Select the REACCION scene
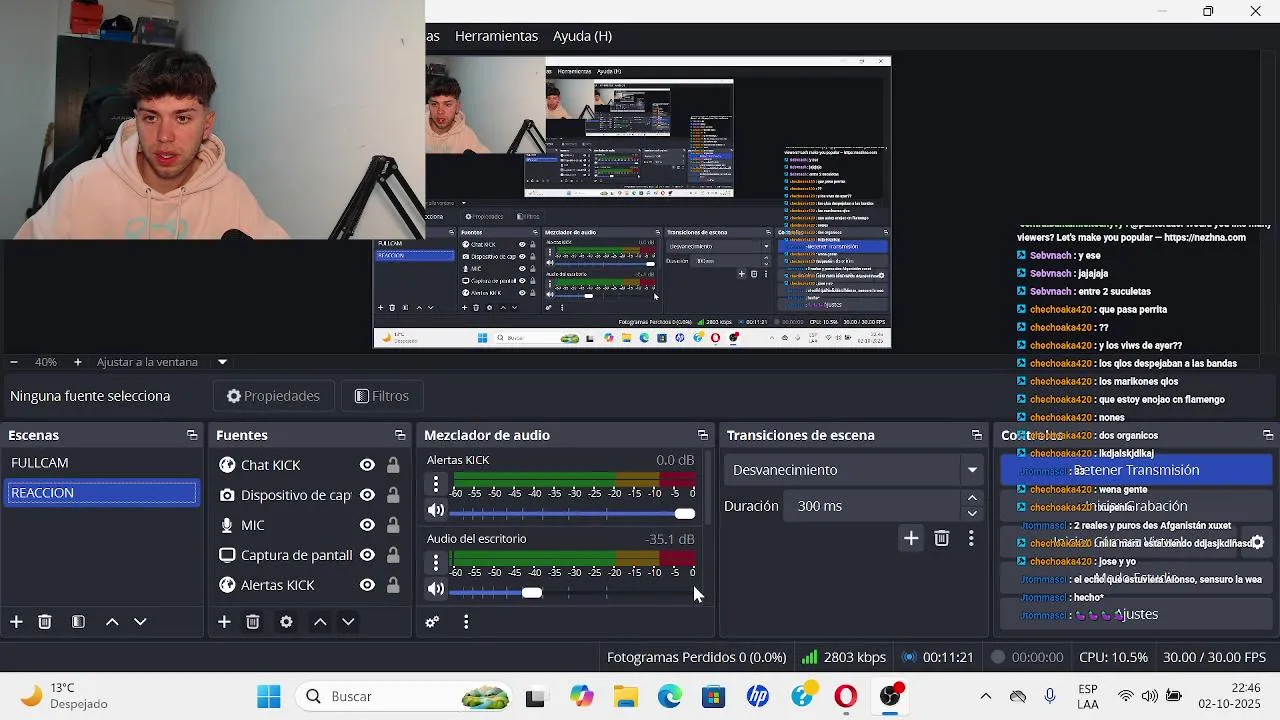This screenshot has height=720, width=1280. click(x=102, y=493)
